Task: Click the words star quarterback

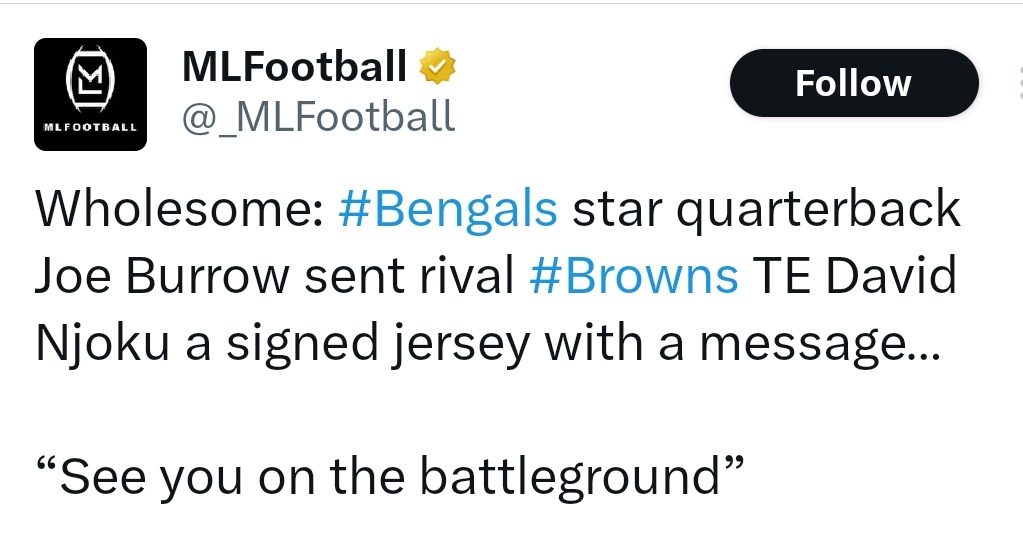Action: tap(766, 210)
